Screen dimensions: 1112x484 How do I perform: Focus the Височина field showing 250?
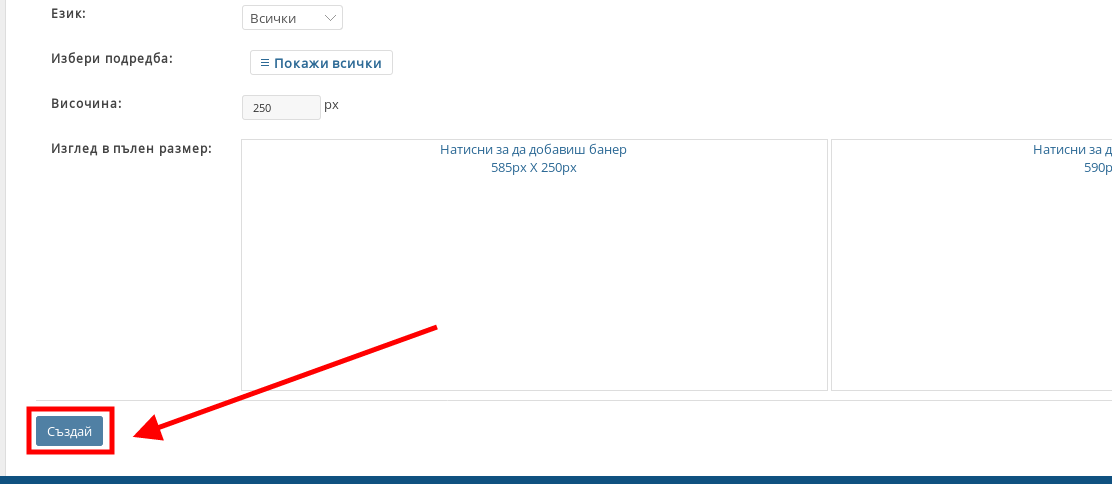coord(281,107)
